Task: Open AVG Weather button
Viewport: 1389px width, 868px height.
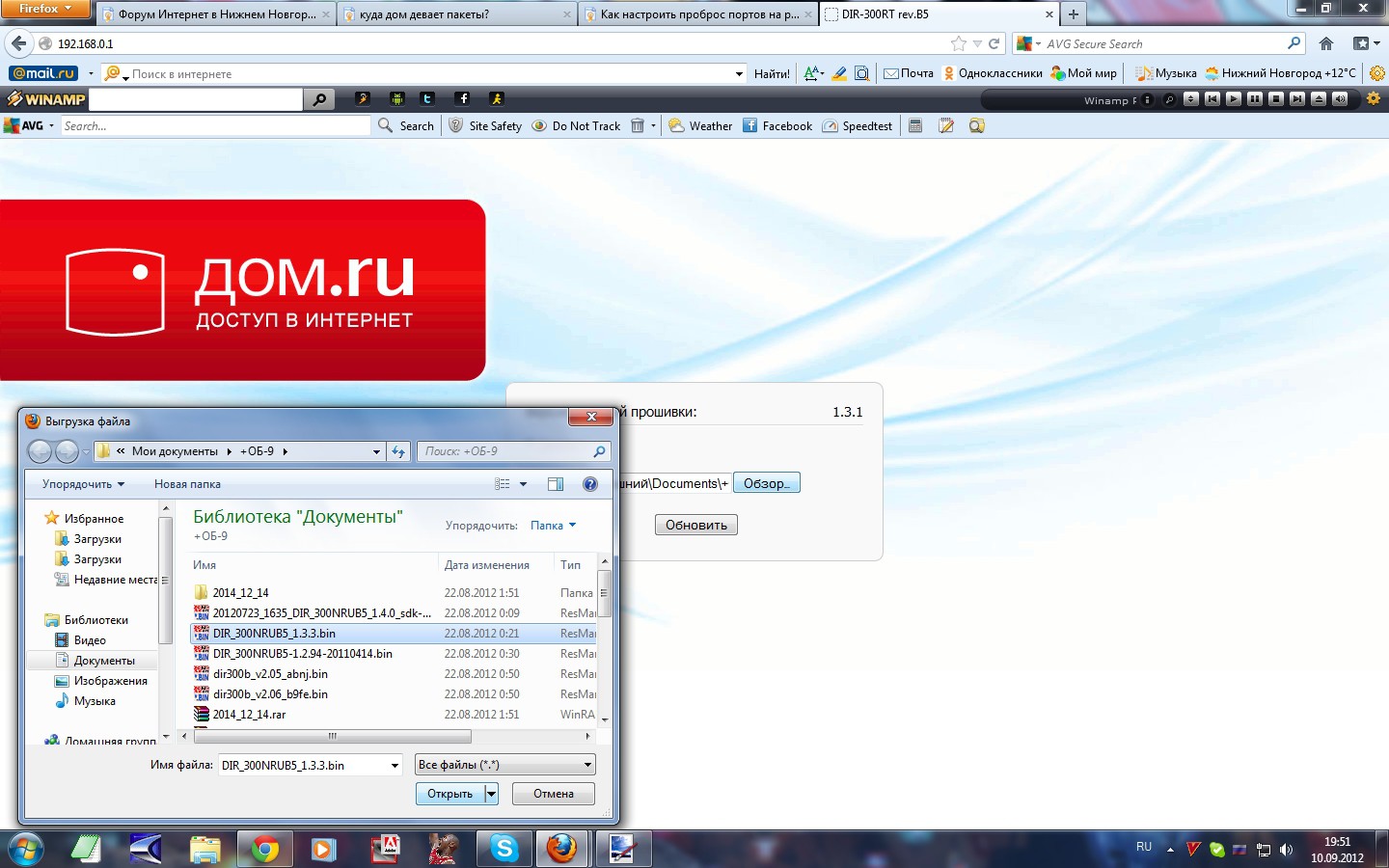Action: [700, 126]
